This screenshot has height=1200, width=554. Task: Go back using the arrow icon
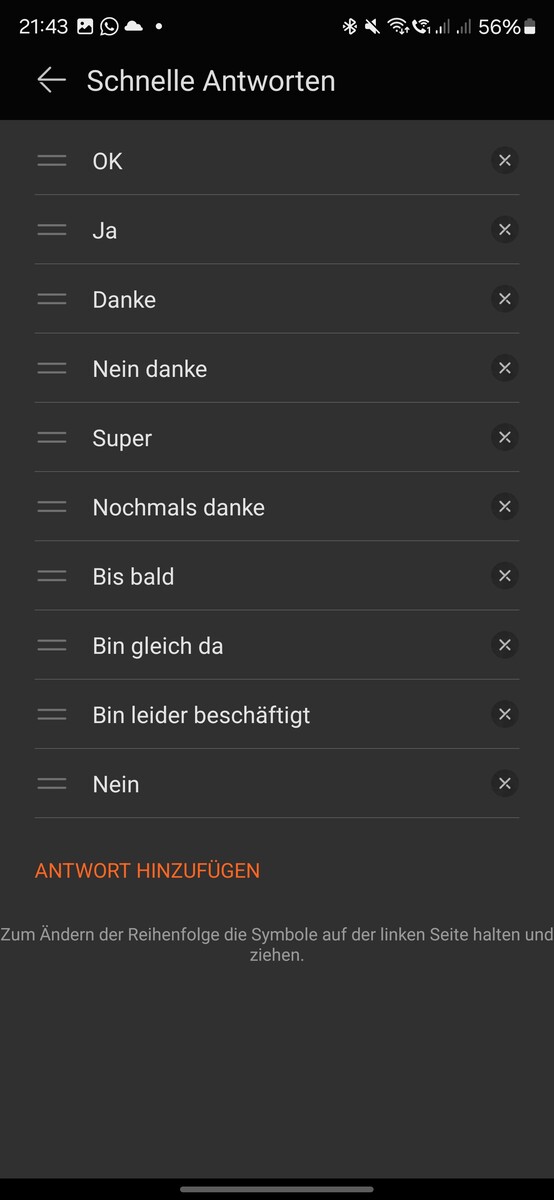pos(51,81)
